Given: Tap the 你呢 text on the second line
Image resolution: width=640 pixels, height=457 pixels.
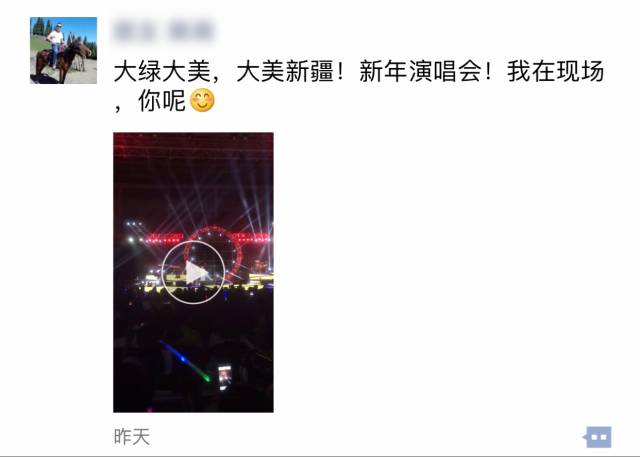Looking at the screenshot, I should 162,100.
